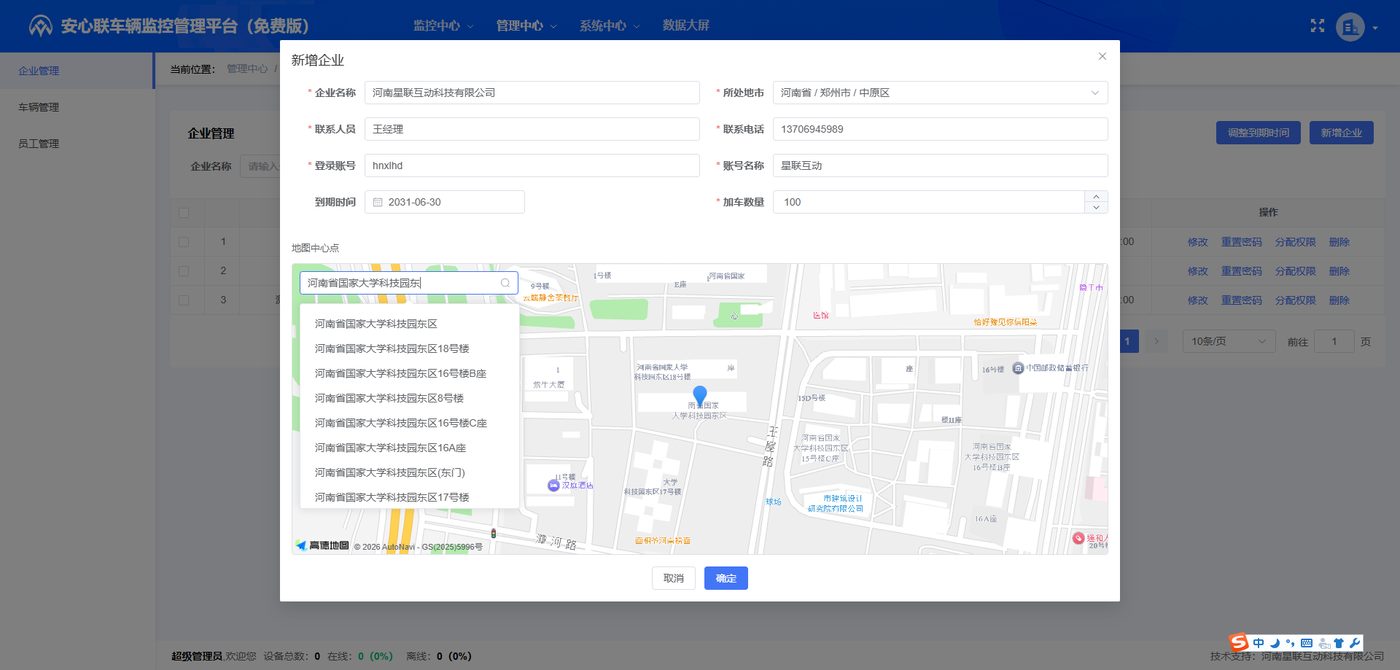Tick the checkbox for table row 1

click(x=183, y=241)
